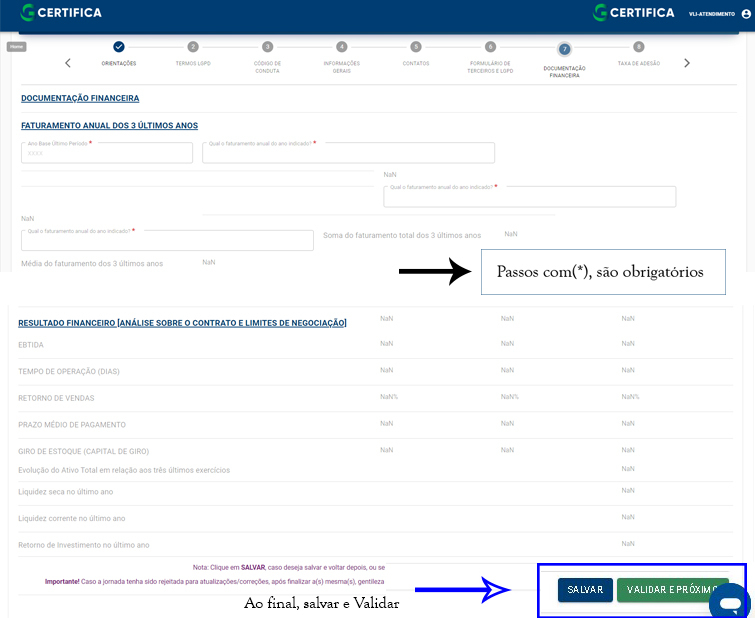This screenshot has width=755, height=618.
Task: Click the third annual revenue field at left
Action: pyautogui.click(x=167, y=240)
